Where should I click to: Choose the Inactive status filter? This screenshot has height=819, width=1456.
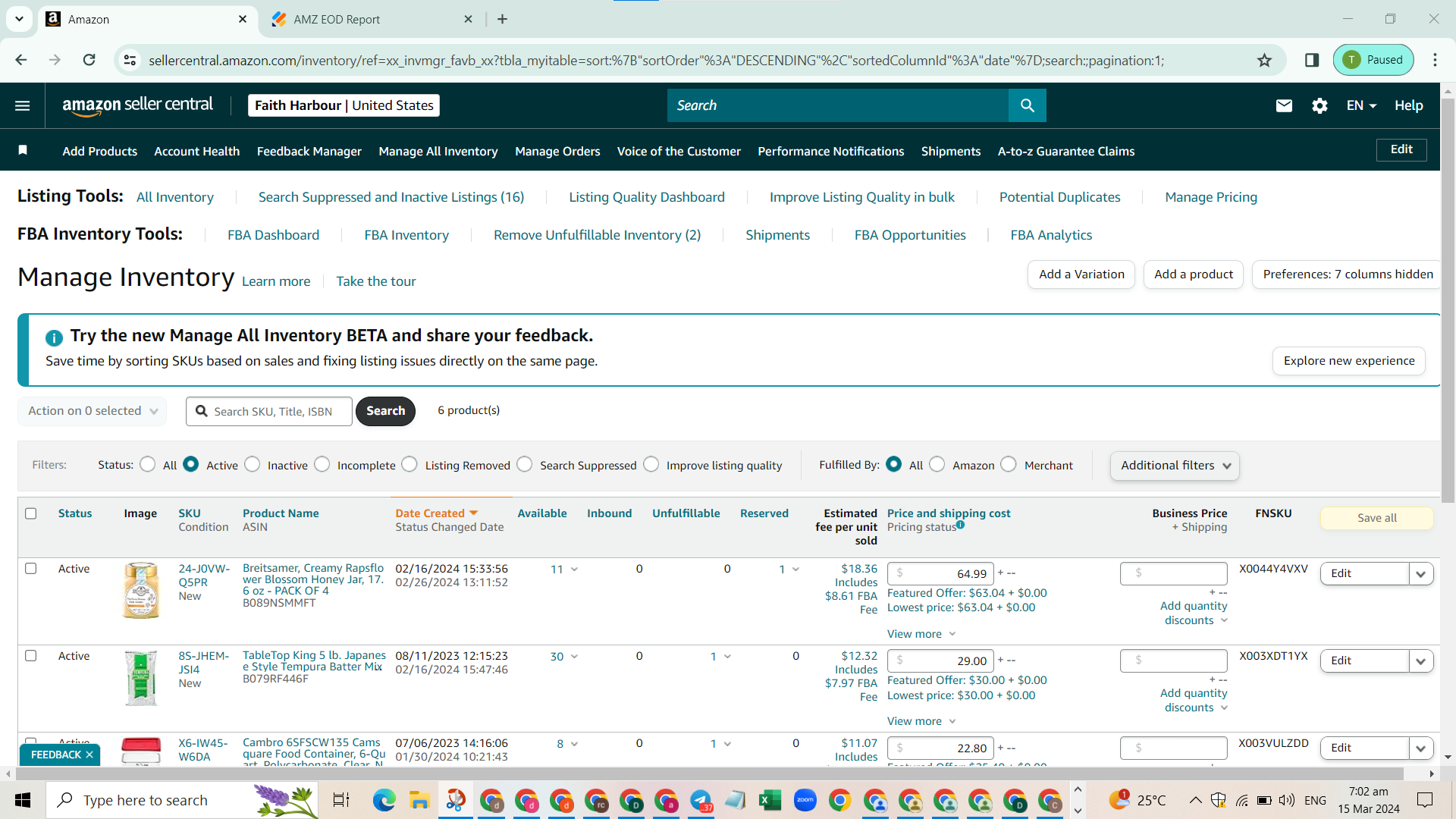(x=253, y=464)
